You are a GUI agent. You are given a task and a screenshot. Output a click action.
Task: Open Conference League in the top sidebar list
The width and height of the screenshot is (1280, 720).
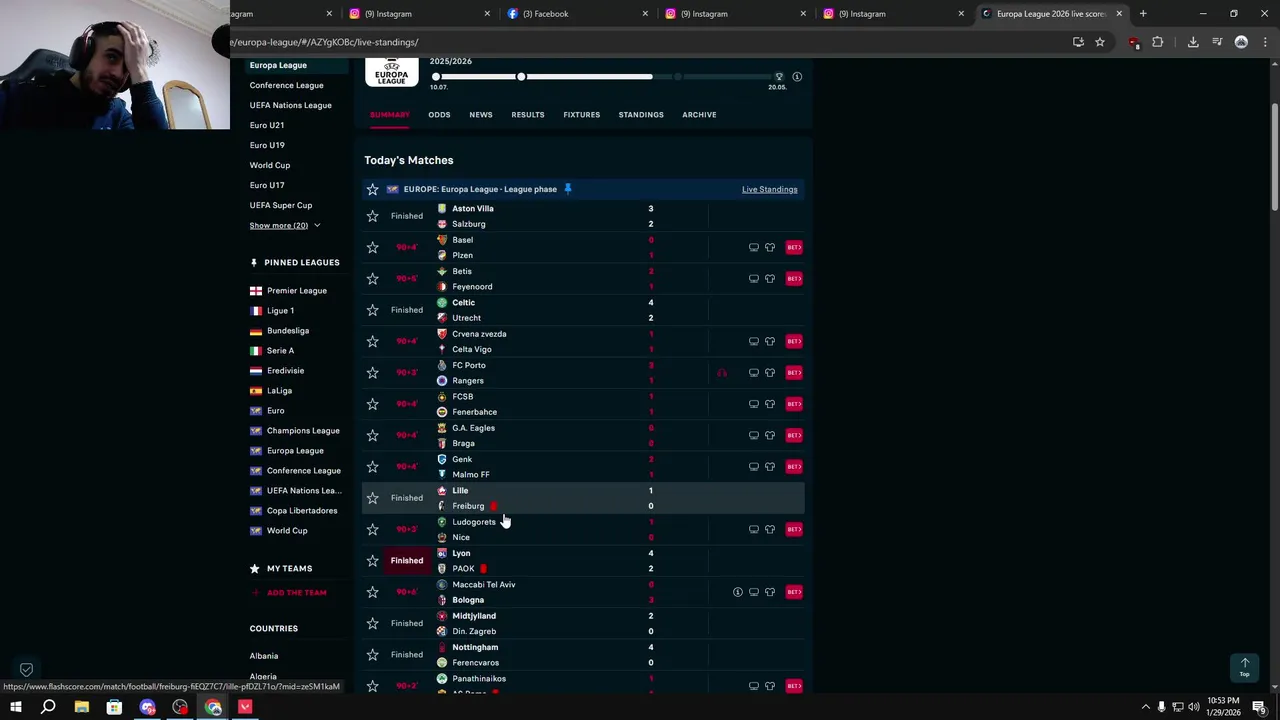(286, 85)
